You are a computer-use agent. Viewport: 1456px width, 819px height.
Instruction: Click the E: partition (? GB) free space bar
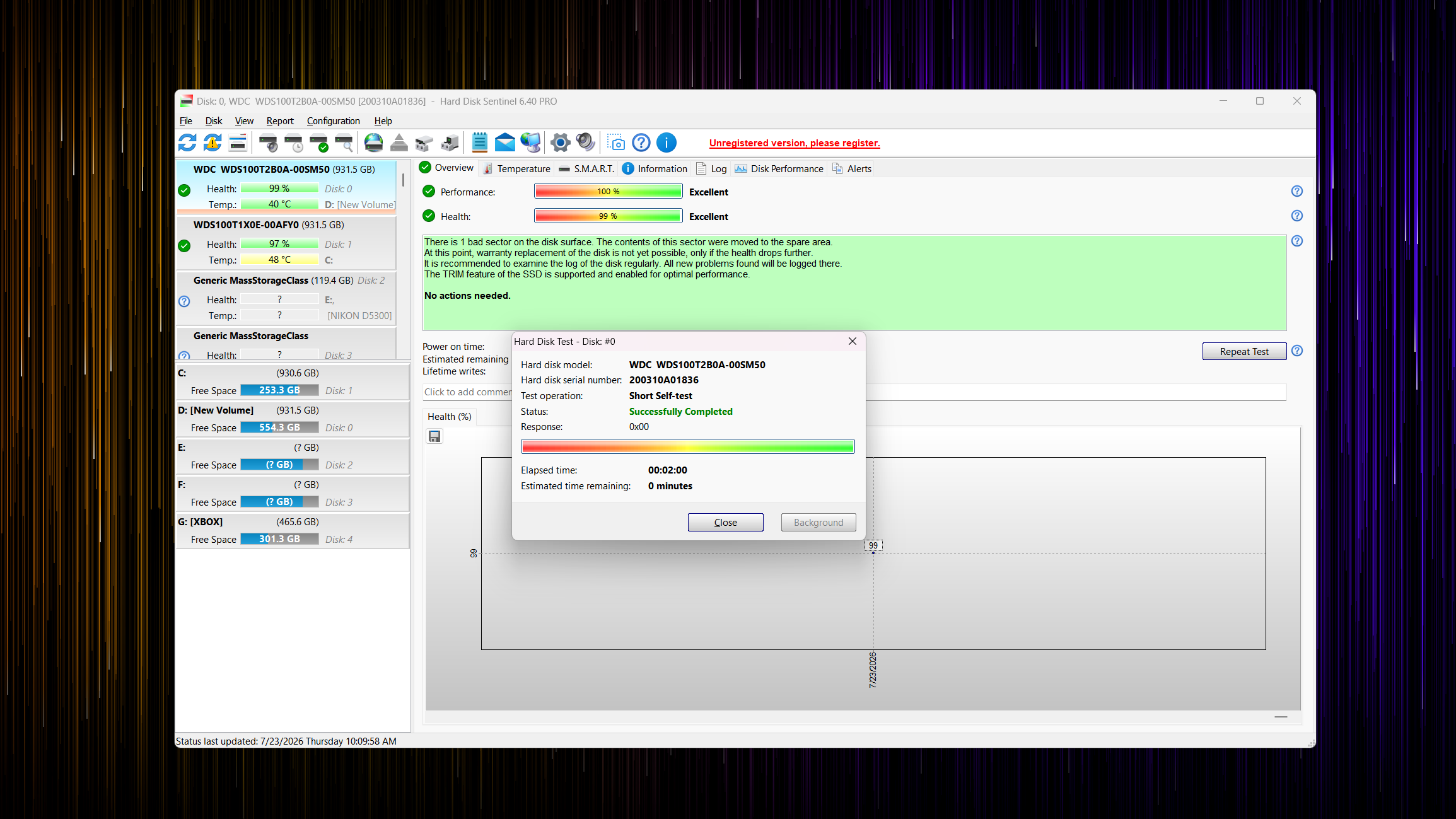279,465
